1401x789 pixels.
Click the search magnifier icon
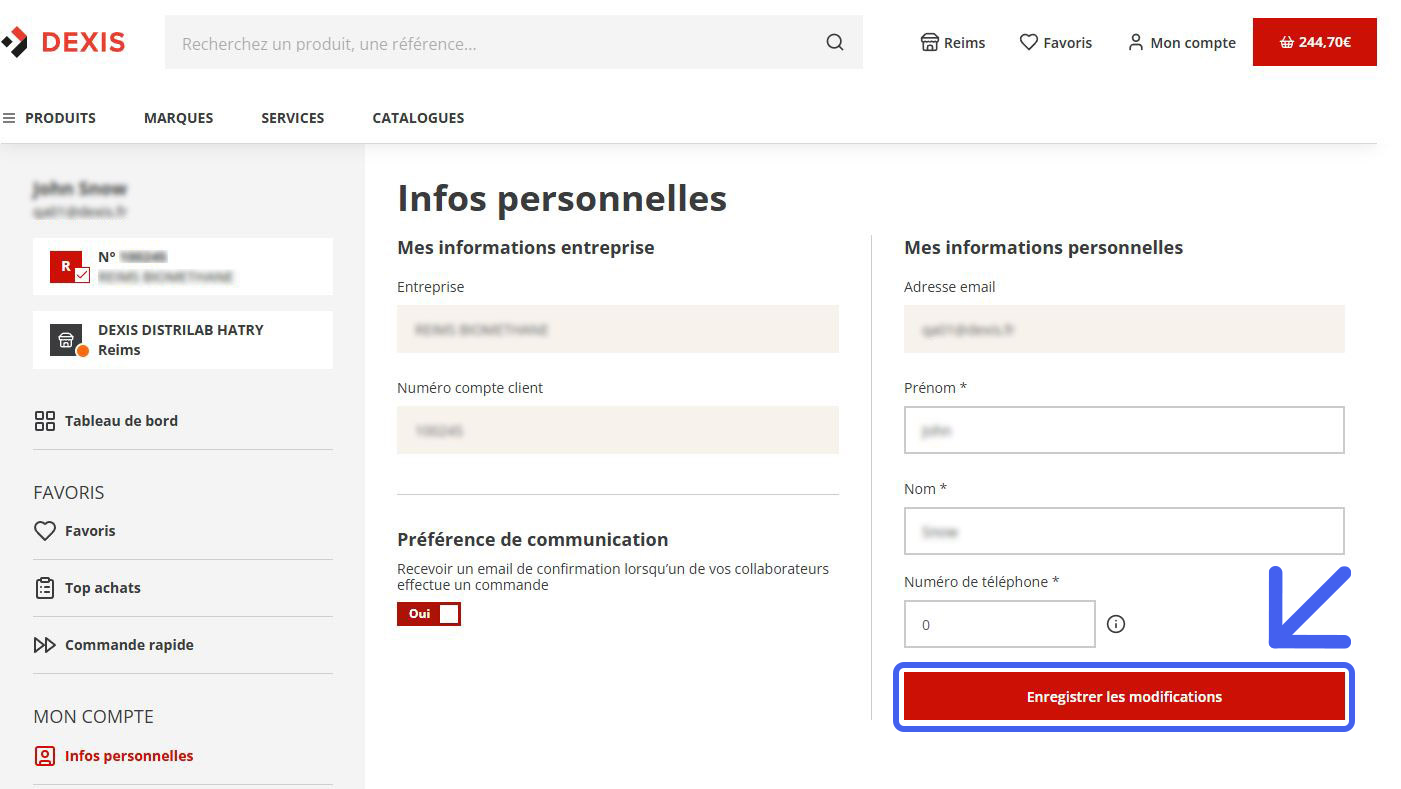click(835, 43)
